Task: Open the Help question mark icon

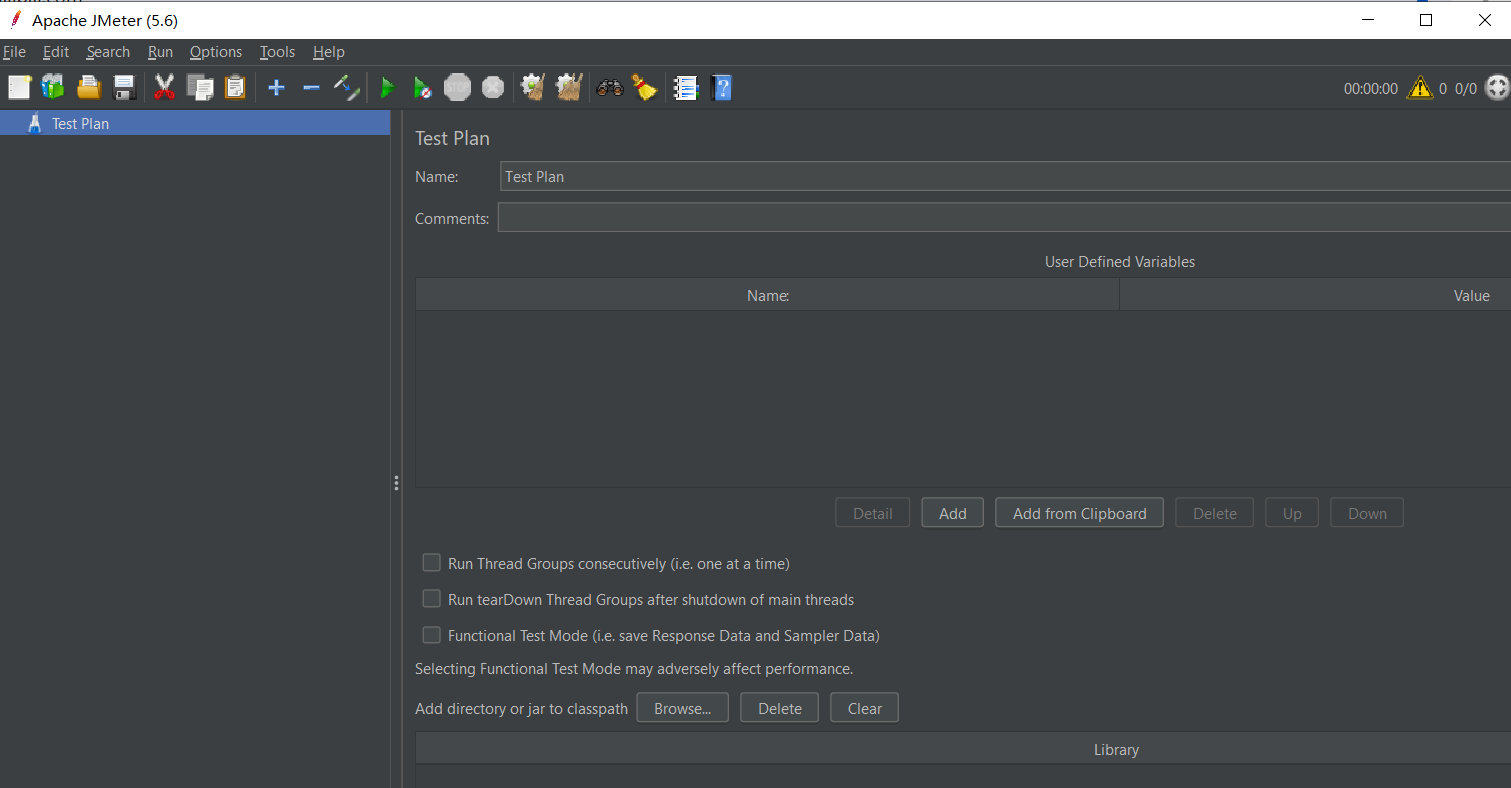Action: tap(721, 88)
